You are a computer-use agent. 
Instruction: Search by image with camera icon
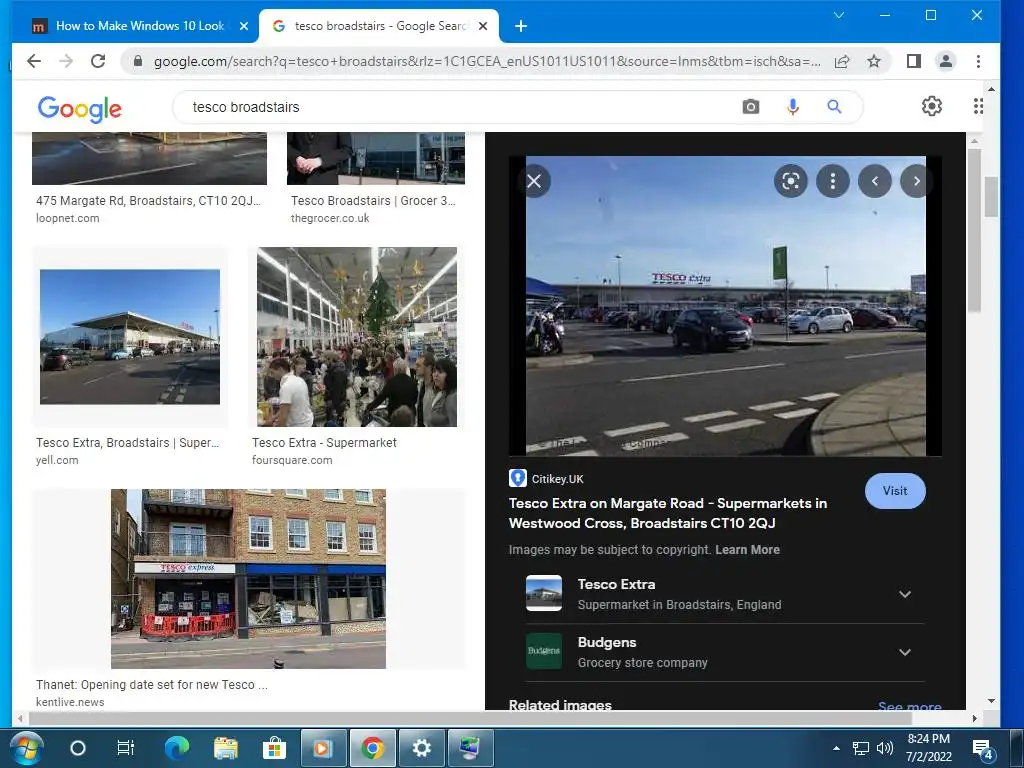751,106
